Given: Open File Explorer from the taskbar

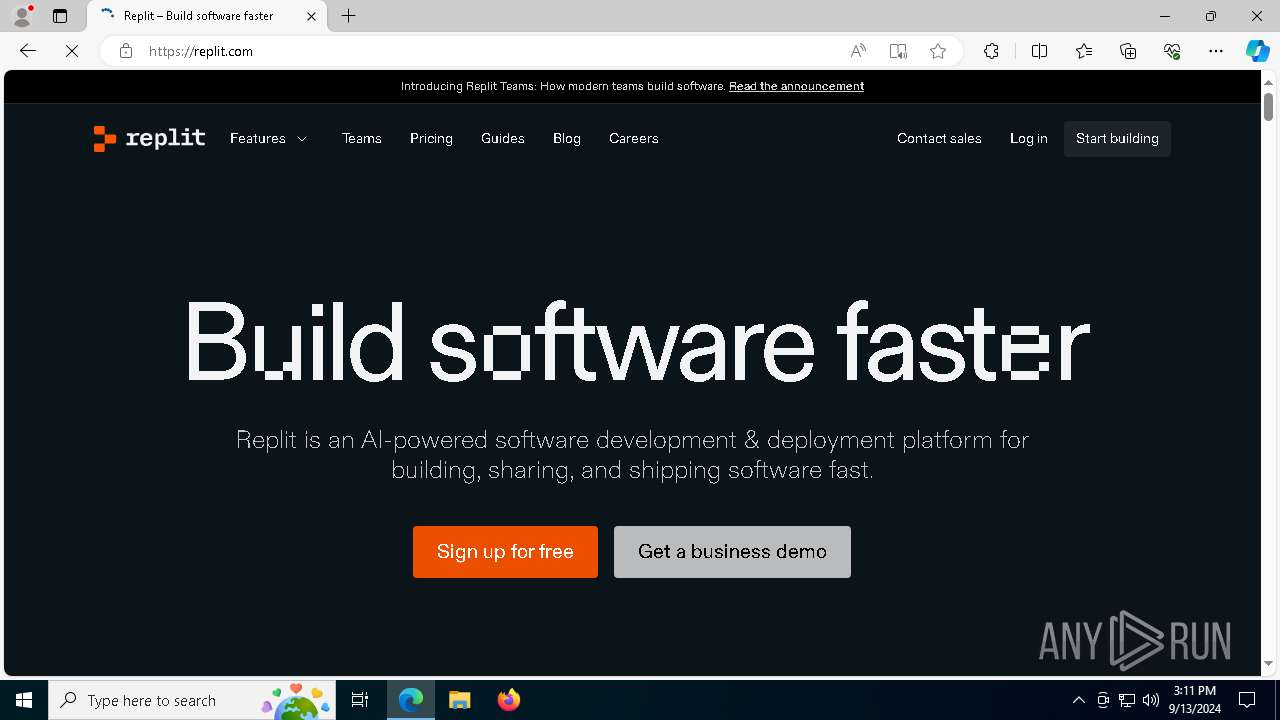Looking at the screenshot, I should (459, 700).
